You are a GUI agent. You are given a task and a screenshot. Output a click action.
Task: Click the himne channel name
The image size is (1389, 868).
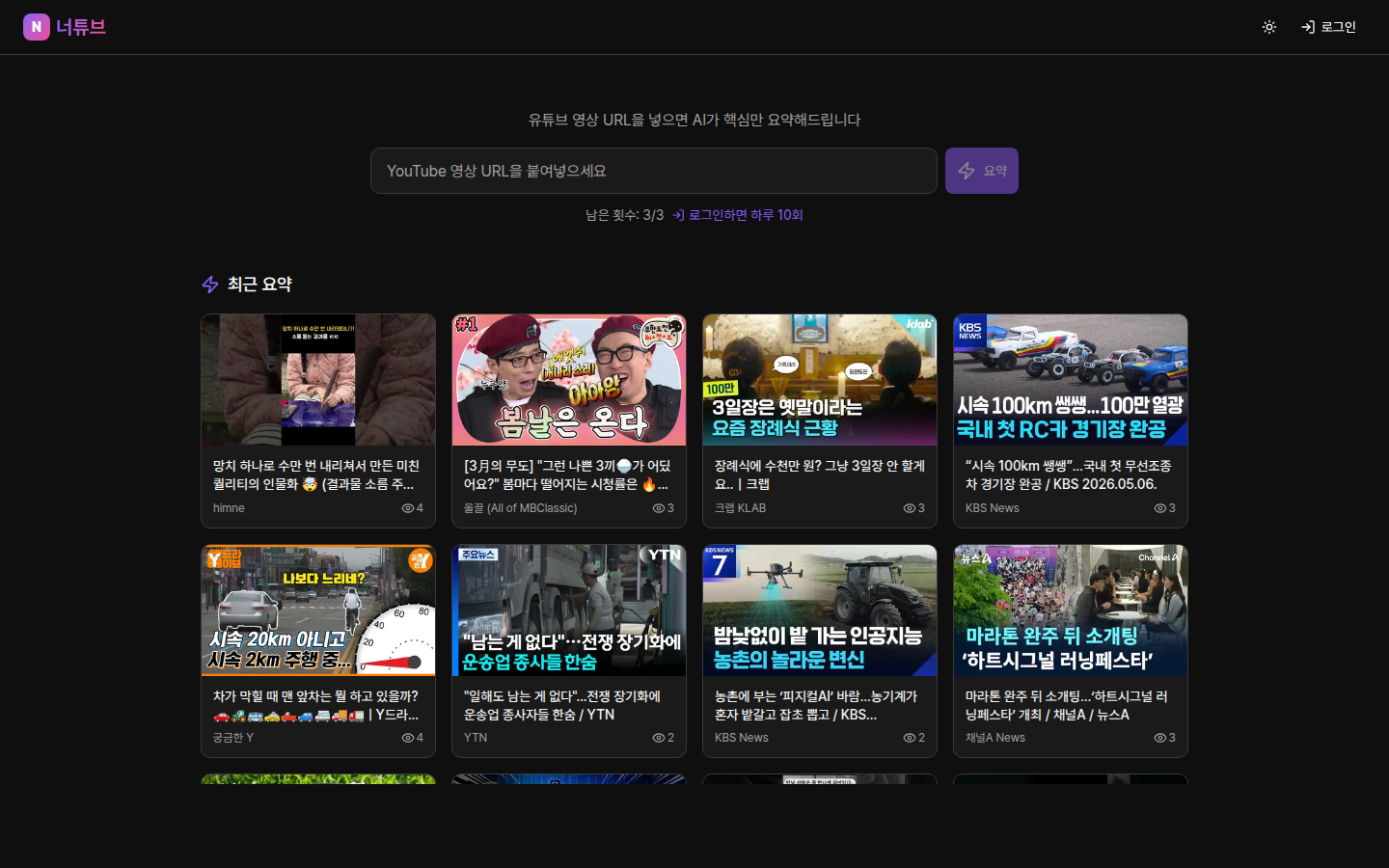point(229,508)
